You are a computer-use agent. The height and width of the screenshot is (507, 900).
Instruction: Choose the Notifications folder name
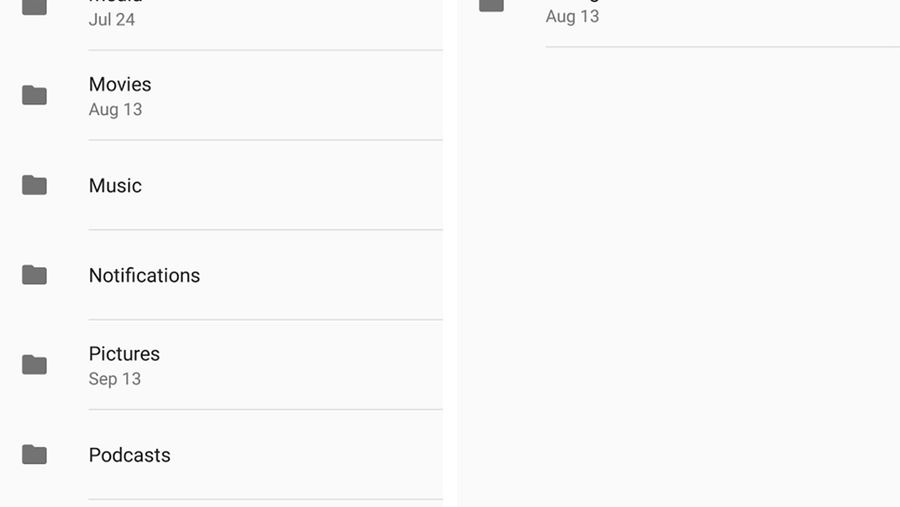coord(145,276)
